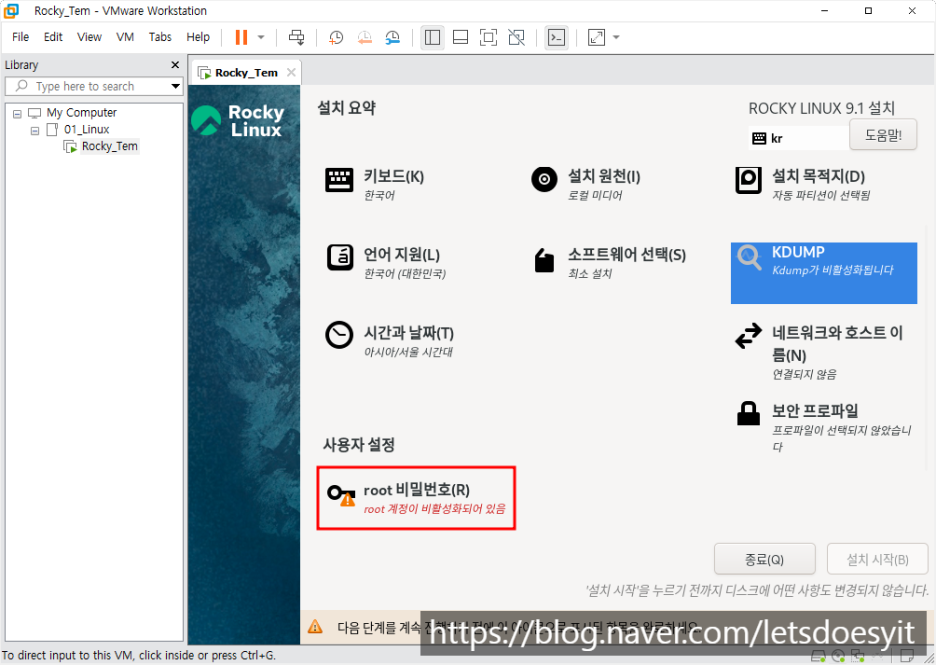Click the VMware Workstation title bar icon
936x665 pixels.
pyautogui.click(x=11, y=11)
